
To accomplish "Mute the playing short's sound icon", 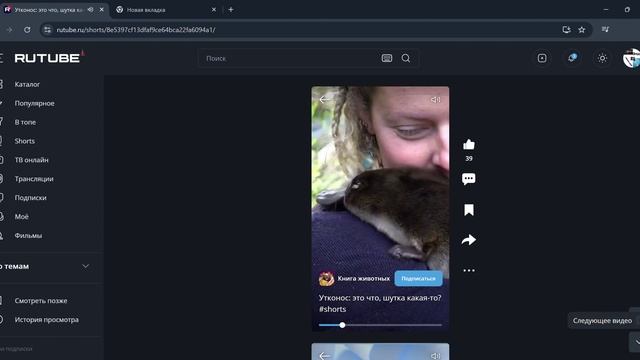I will pyautogui.click(x=436, y=100).
